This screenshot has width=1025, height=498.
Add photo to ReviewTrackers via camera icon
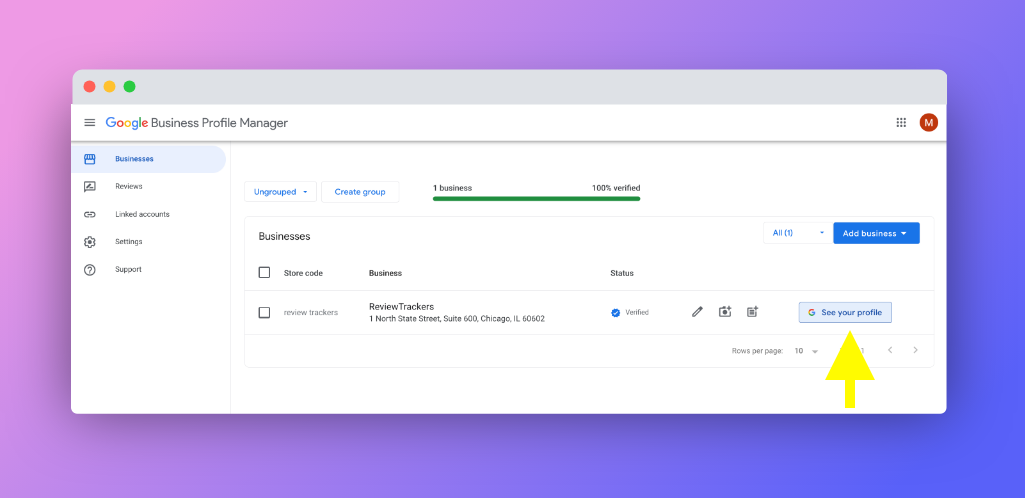coord(725,312)
